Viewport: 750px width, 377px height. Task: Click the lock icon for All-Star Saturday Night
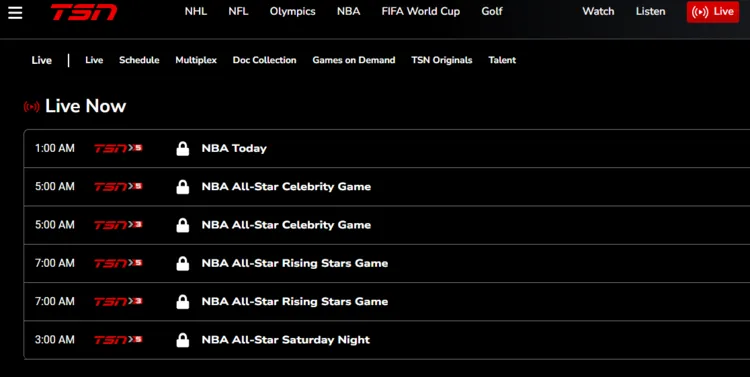tap(183, 340)
